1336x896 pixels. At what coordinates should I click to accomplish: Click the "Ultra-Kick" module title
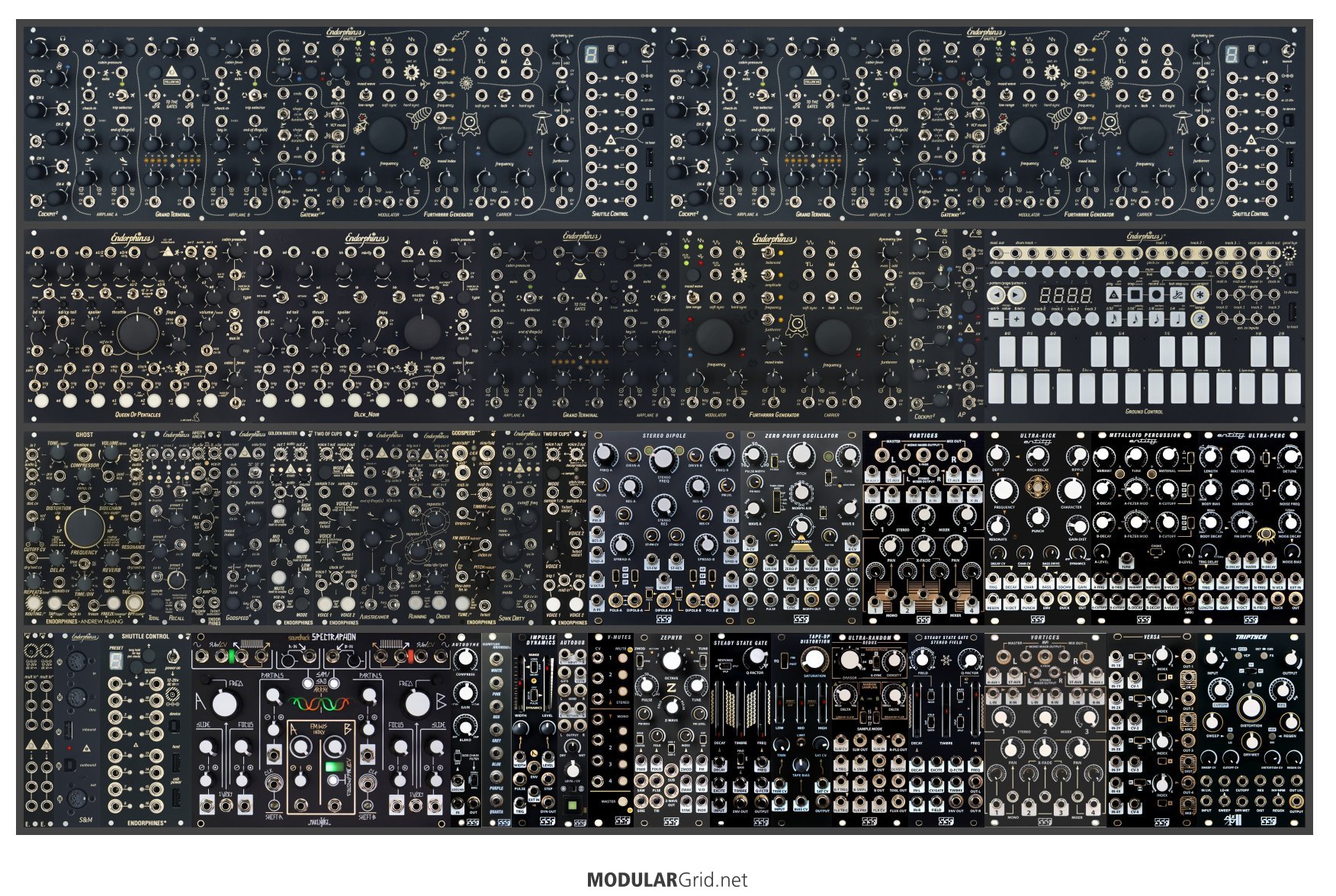1038,435
